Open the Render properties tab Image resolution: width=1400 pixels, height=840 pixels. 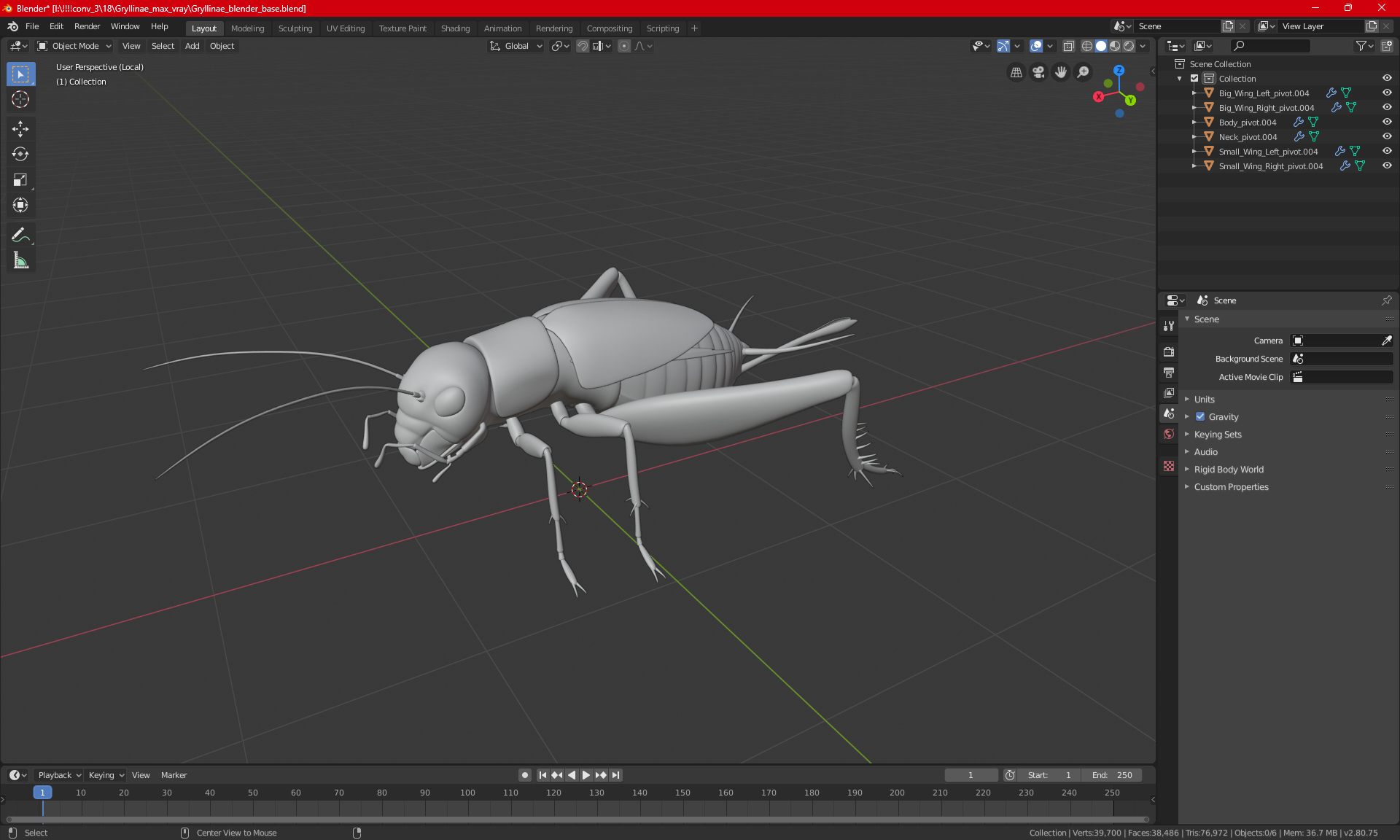click(x=1169, y=351)
